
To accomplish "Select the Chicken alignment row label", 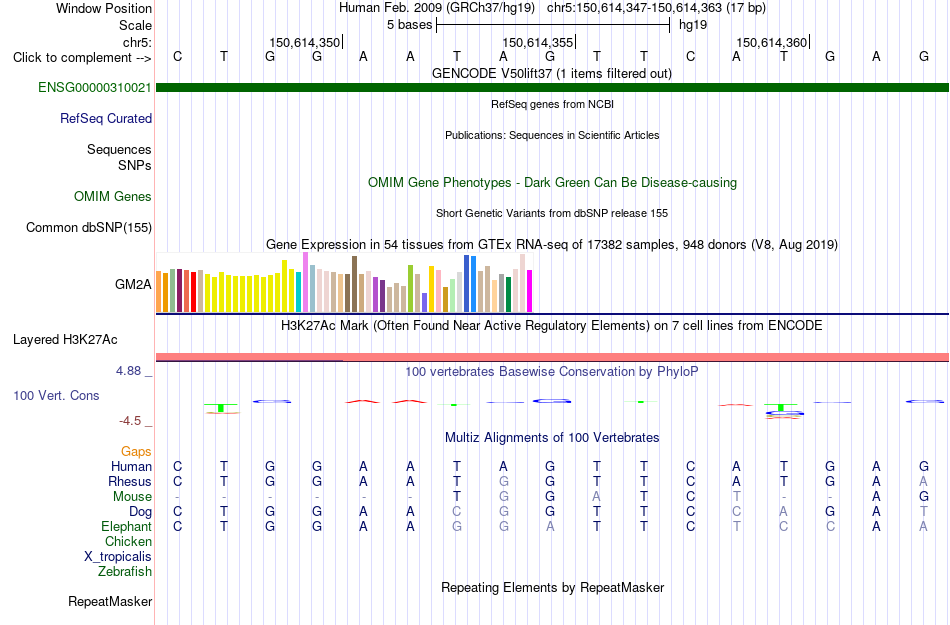I will click(128, 541).
